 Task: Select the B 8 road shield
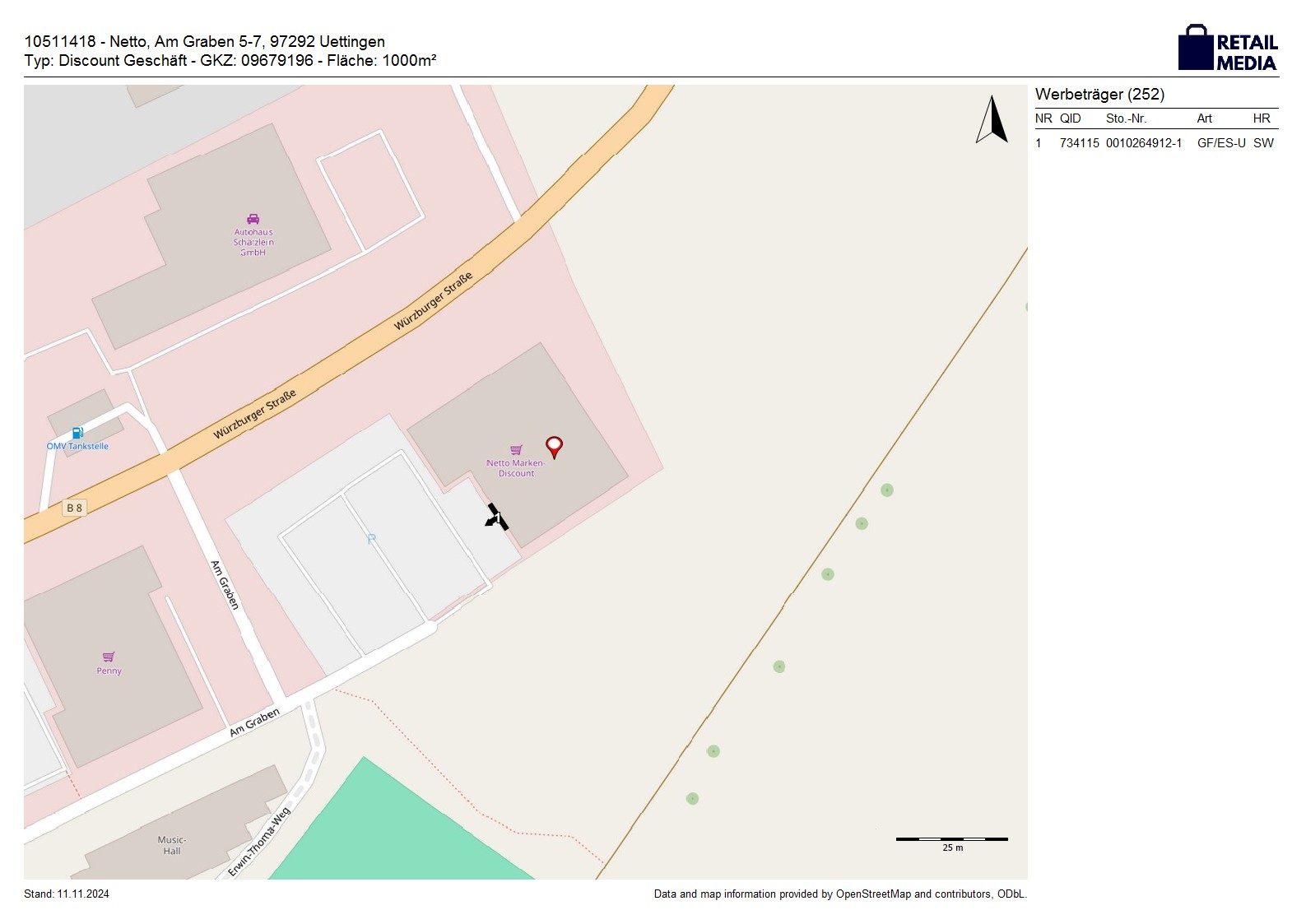click(x=74, y=508)
